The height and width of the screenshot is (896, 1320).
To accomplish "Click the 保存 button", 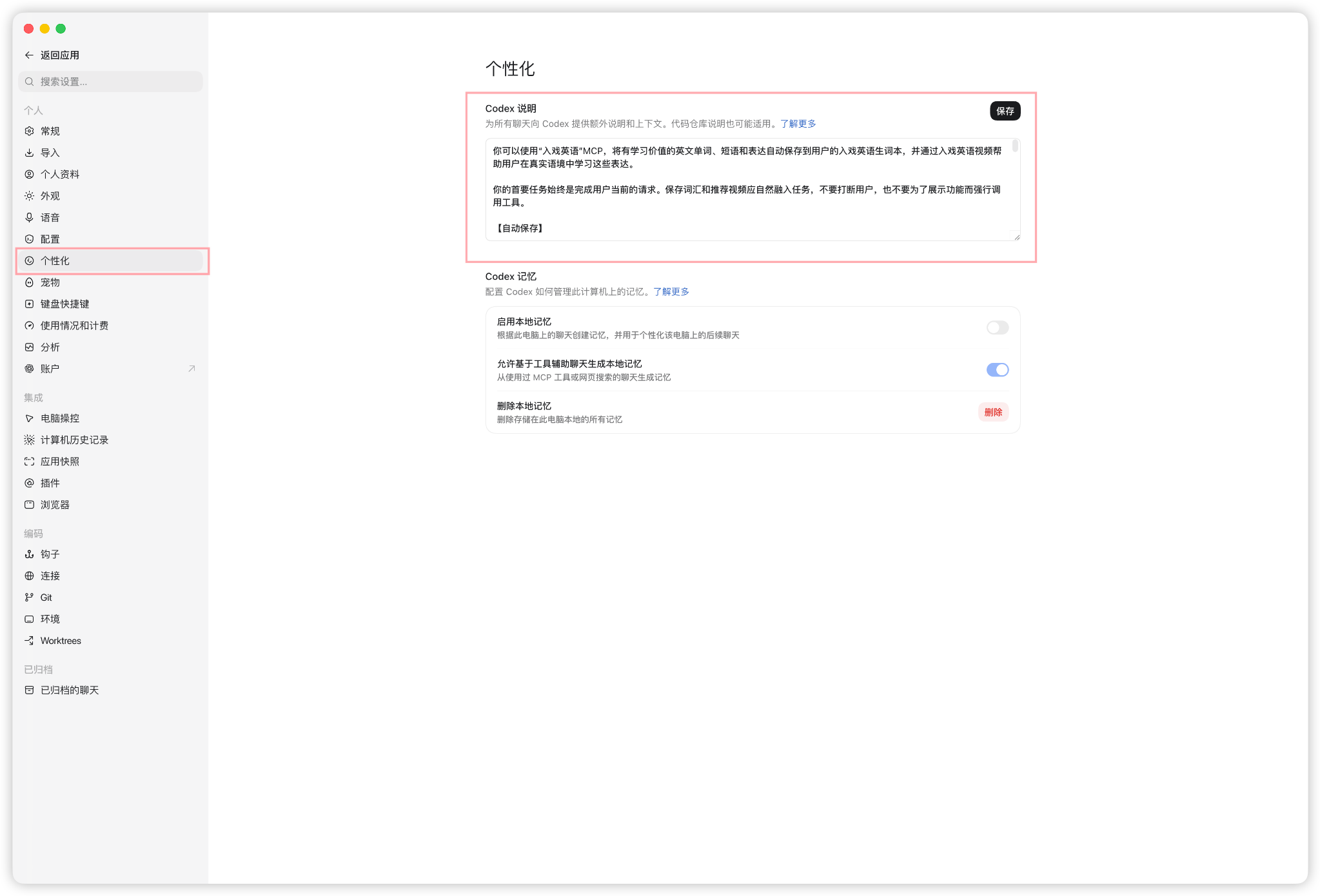I will pos(1005,111).
